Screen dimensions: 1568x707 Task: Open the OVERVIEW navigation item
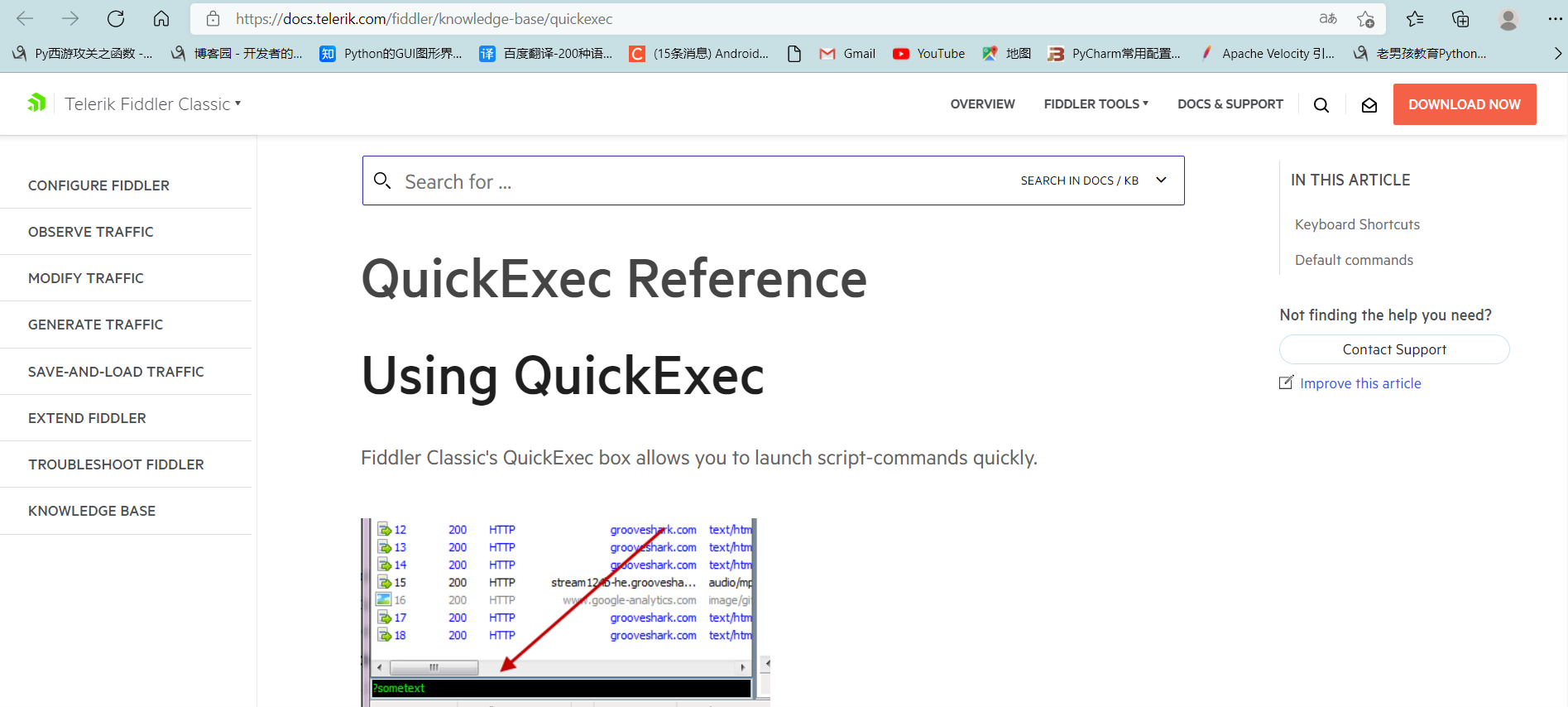pyautogui.click(x=982, y=104)
